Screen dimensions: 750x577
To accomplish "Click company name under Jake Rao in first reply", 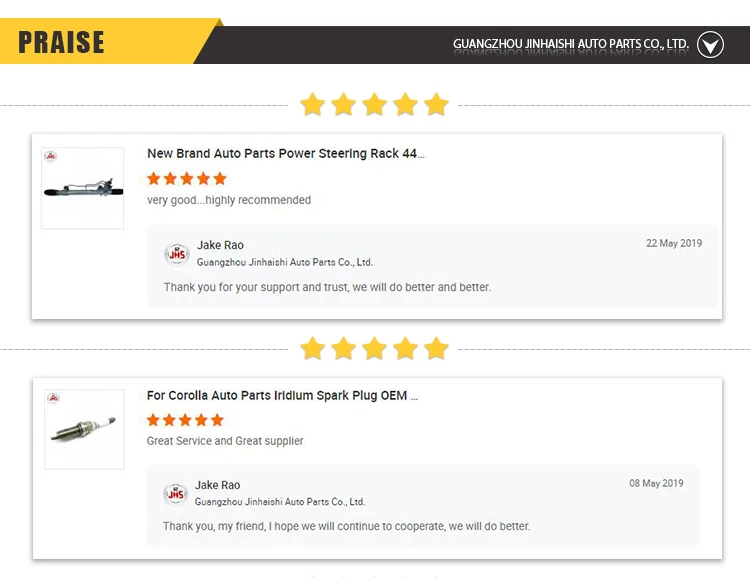I will click(x=285, y=262).
